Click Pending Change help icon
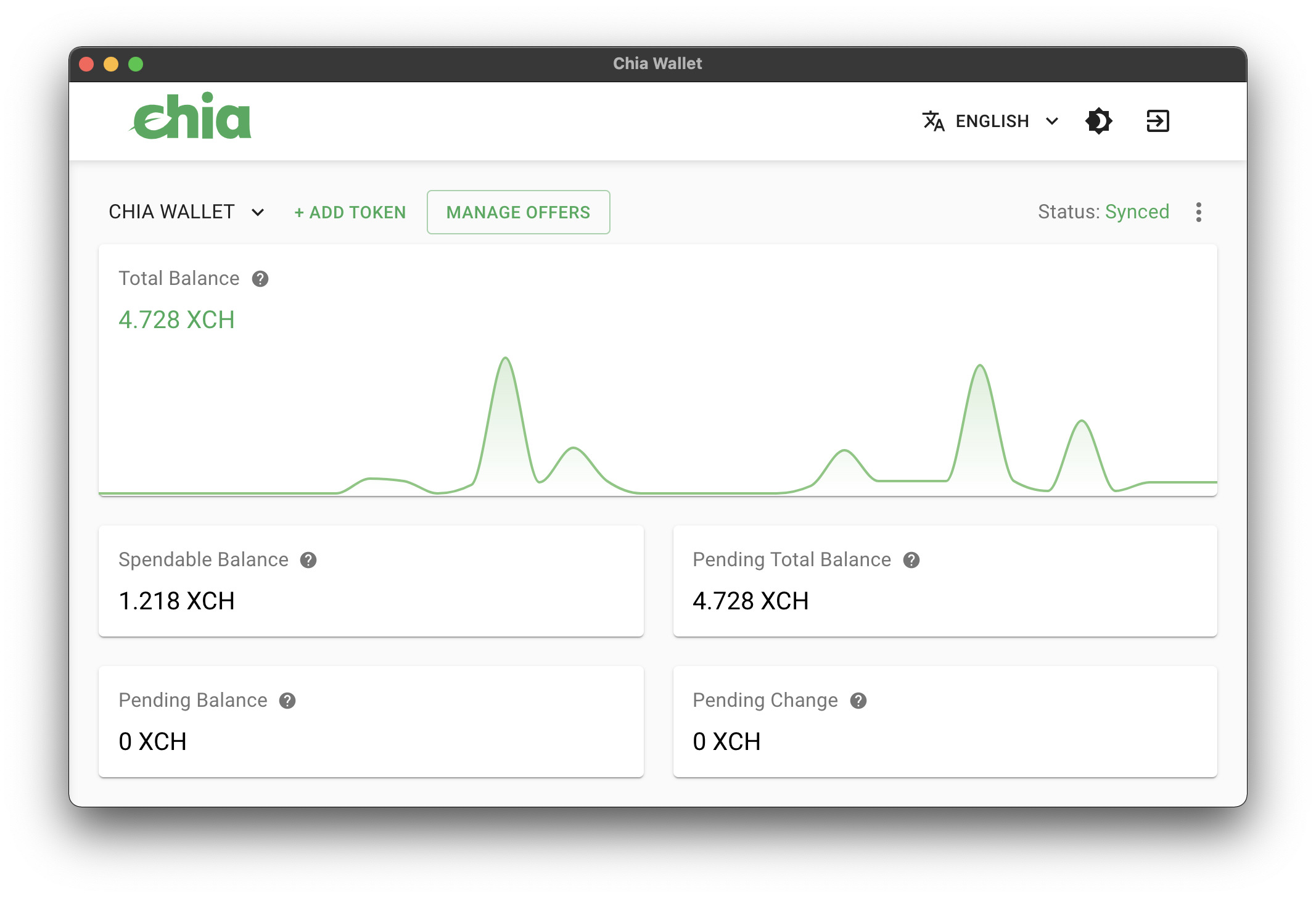Image resolution: width=1316 pixels, height=898 pixels. coord(858,701)
